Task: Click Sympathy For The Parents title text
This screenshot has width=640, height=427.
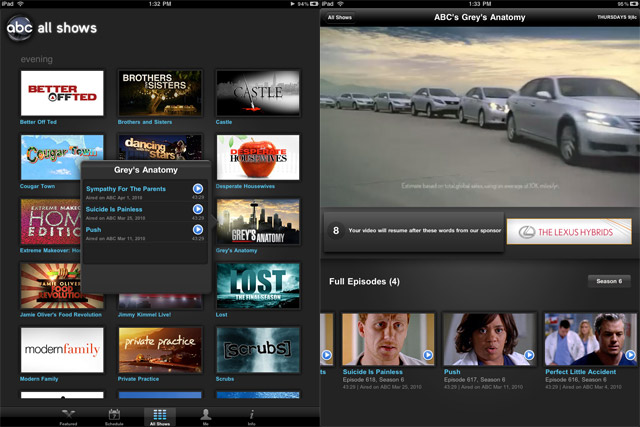Action: [126, 189]
